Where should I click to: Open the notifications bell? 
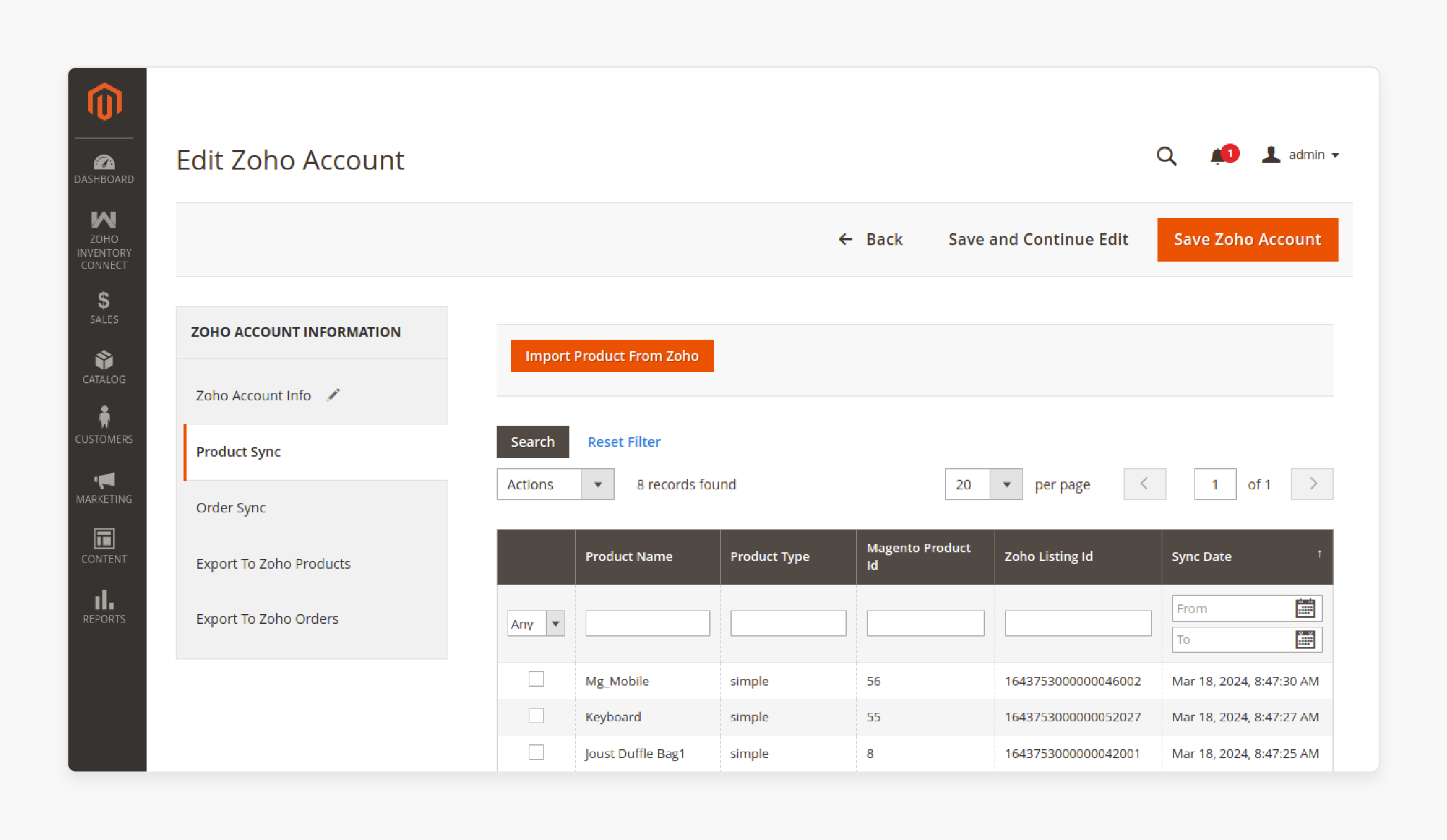pyautogui.click(x=1223, y=155)
